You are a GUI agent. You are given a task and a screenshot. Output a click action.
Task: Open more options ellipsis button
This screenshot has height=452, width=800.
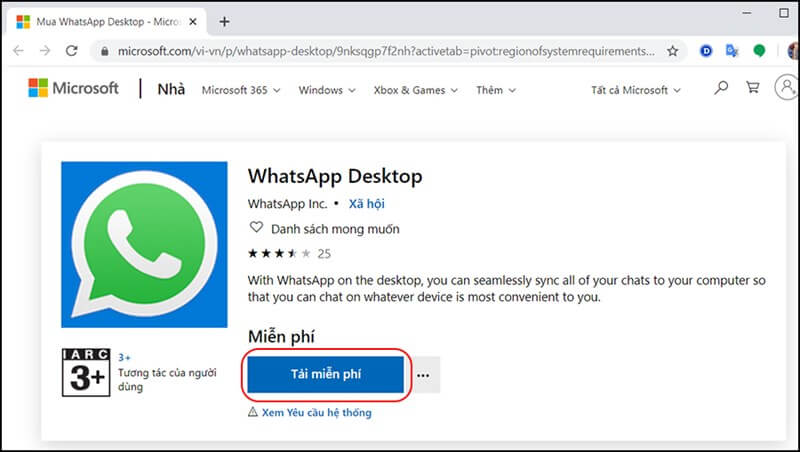point(423,375)
